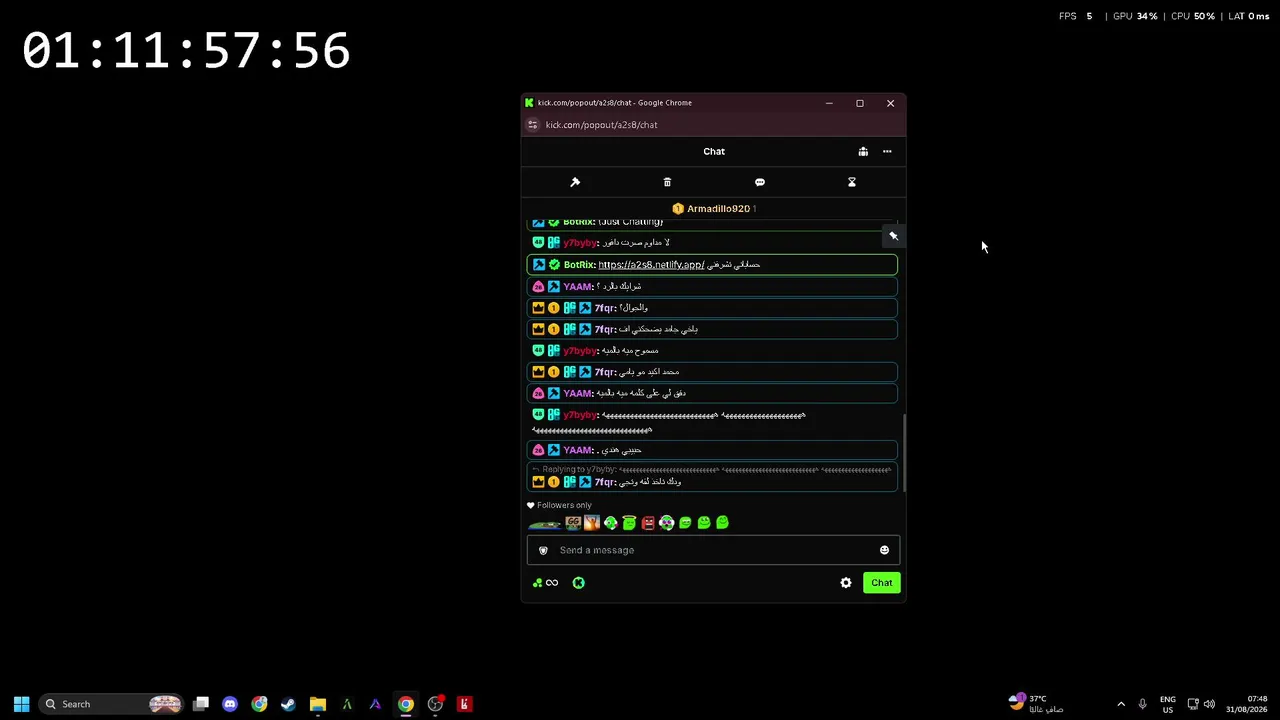Click the 7fqr username in the last message

[x=604, y=482]
